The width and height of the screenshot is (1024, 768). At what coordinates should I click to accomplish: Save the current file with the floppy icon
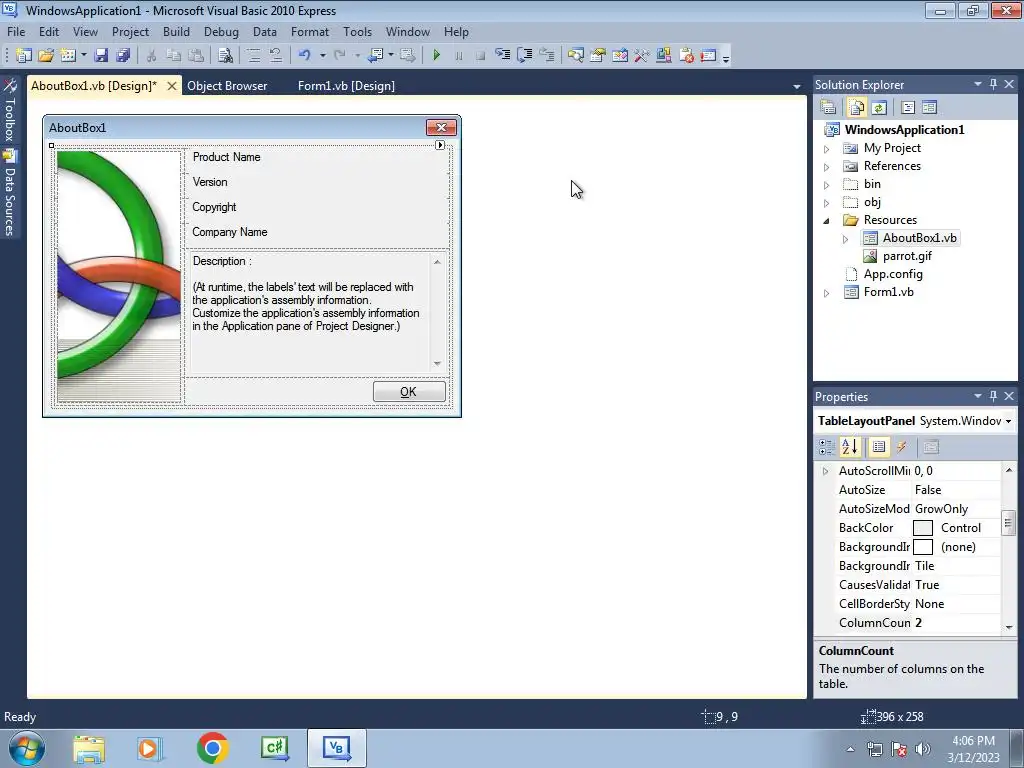click(101, 56)
